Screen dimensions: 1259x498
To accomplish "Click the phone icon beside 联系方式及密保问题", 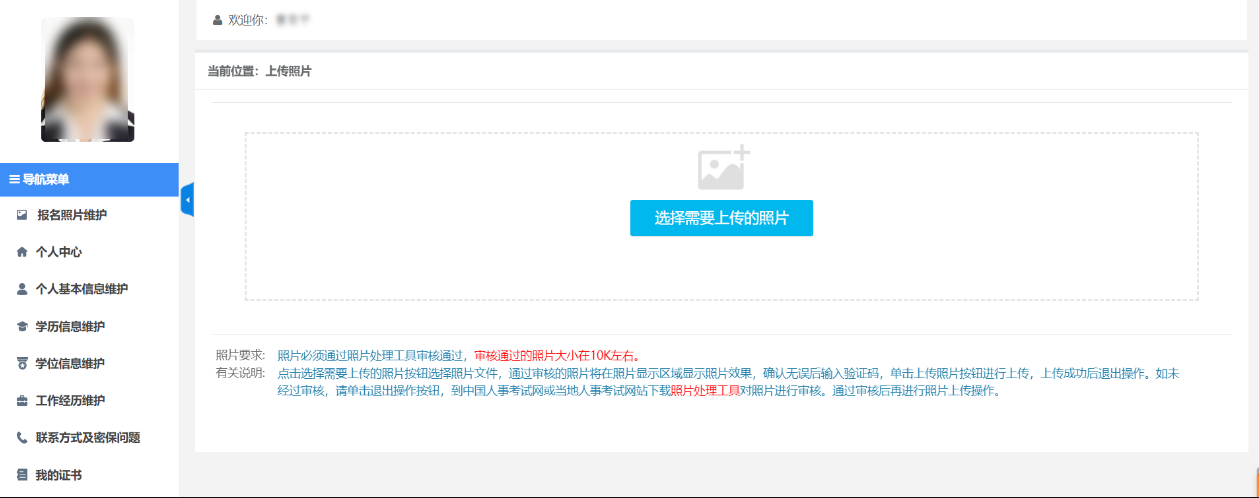I will (22, 438).
